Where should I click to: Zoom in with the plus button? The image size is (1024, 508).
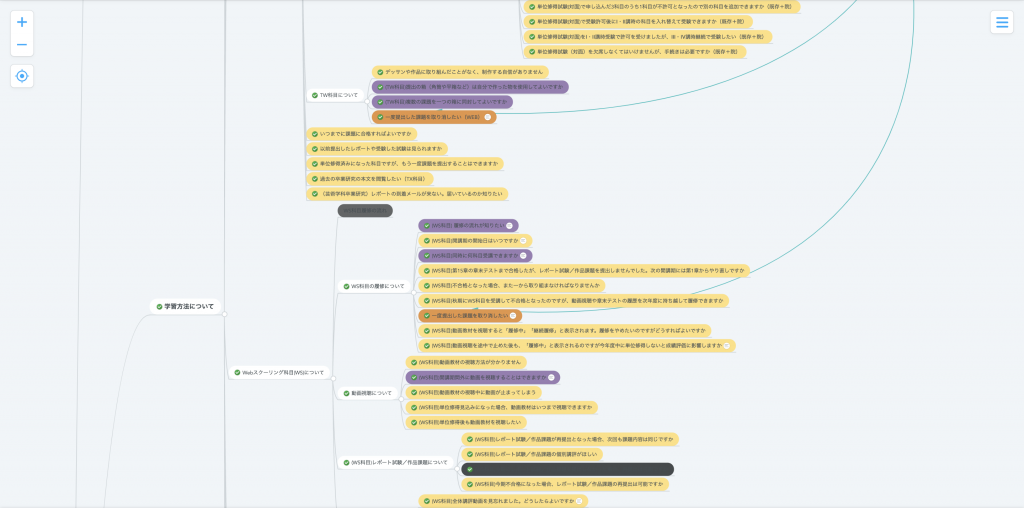point(22,22)
